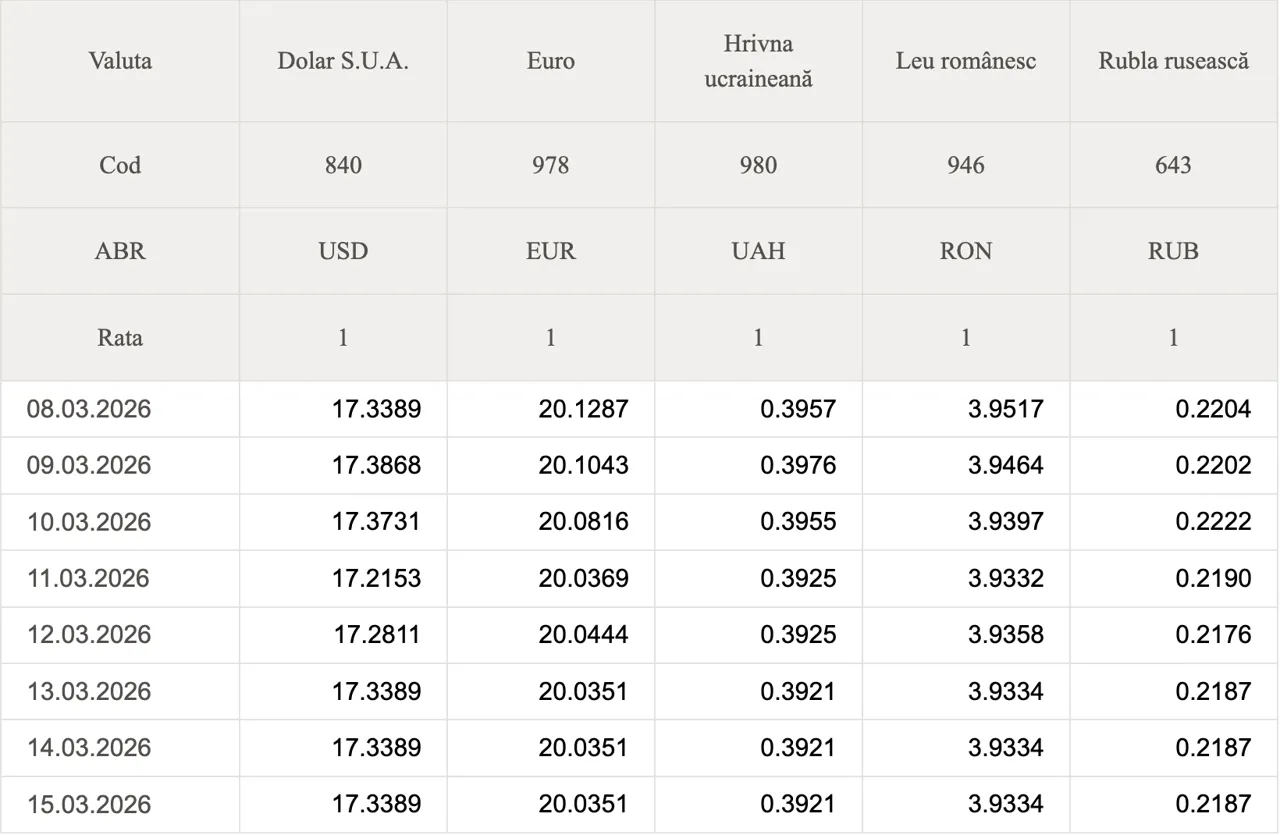Viewport: 1280px width, 835px height.
Task: Select the USD abbreviation cell
Action: 343,251
